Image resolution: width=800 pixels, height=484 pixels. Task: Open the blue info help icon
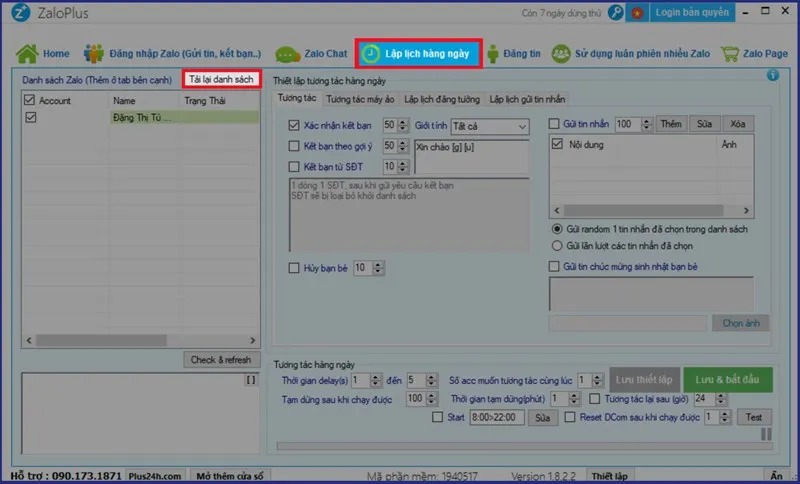pyautogui.click(x=772, y=75)
